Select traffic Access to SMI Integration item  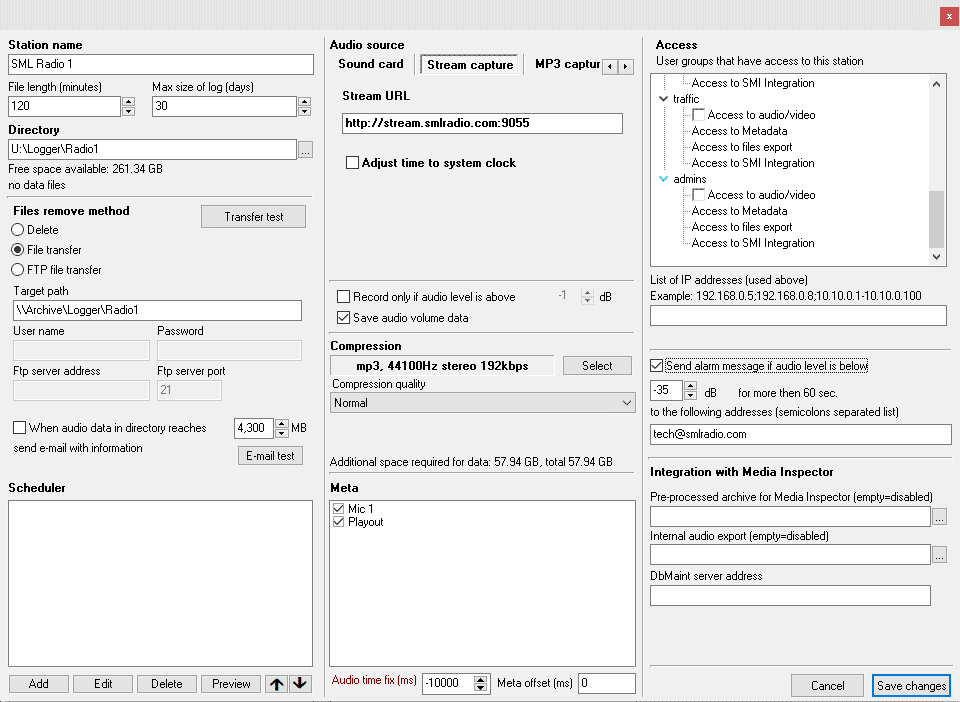click(x=752, y=163)
